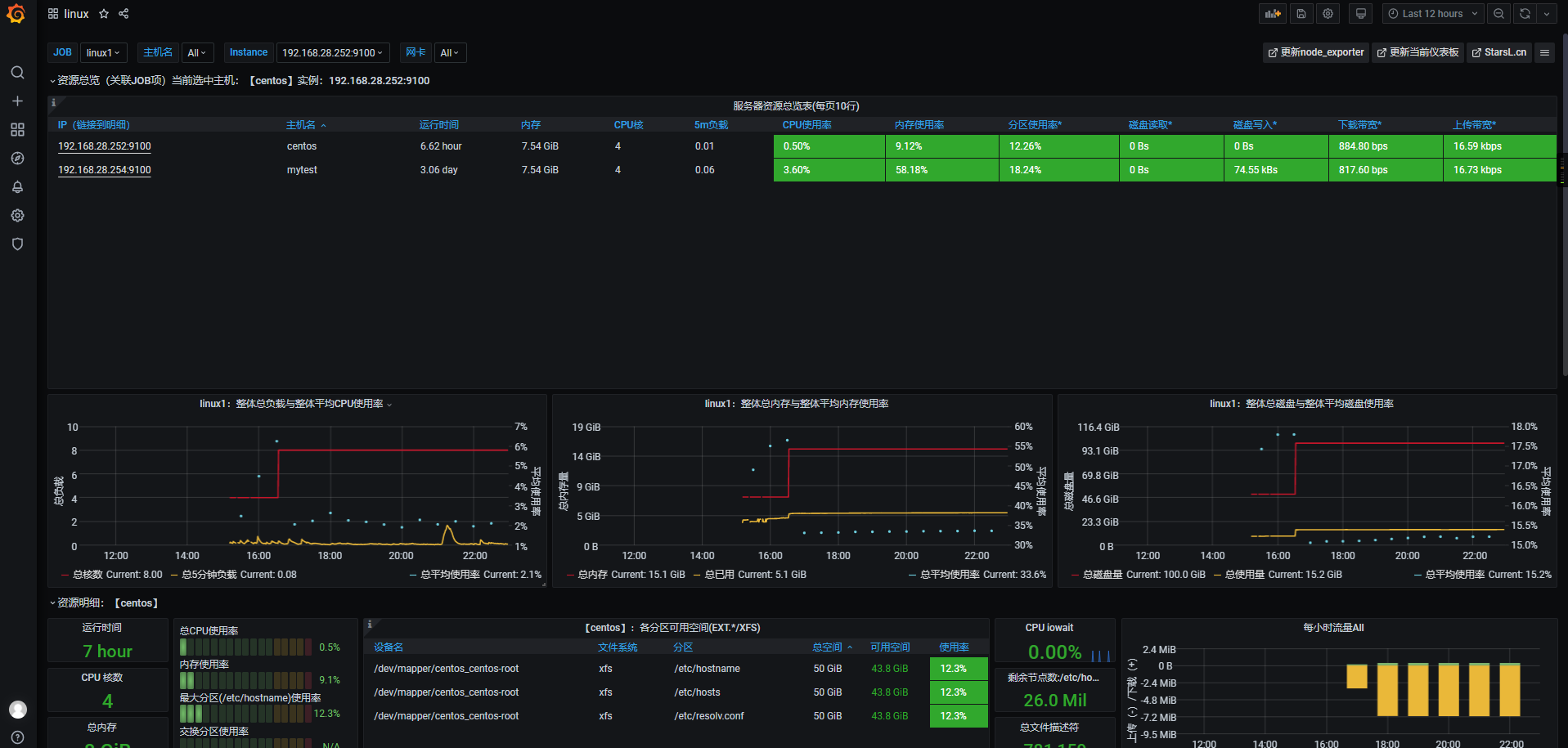Click the Create plus icon in sidebar
The image size is (1568, 748).
pyautogui.click(x=17, y=101)
